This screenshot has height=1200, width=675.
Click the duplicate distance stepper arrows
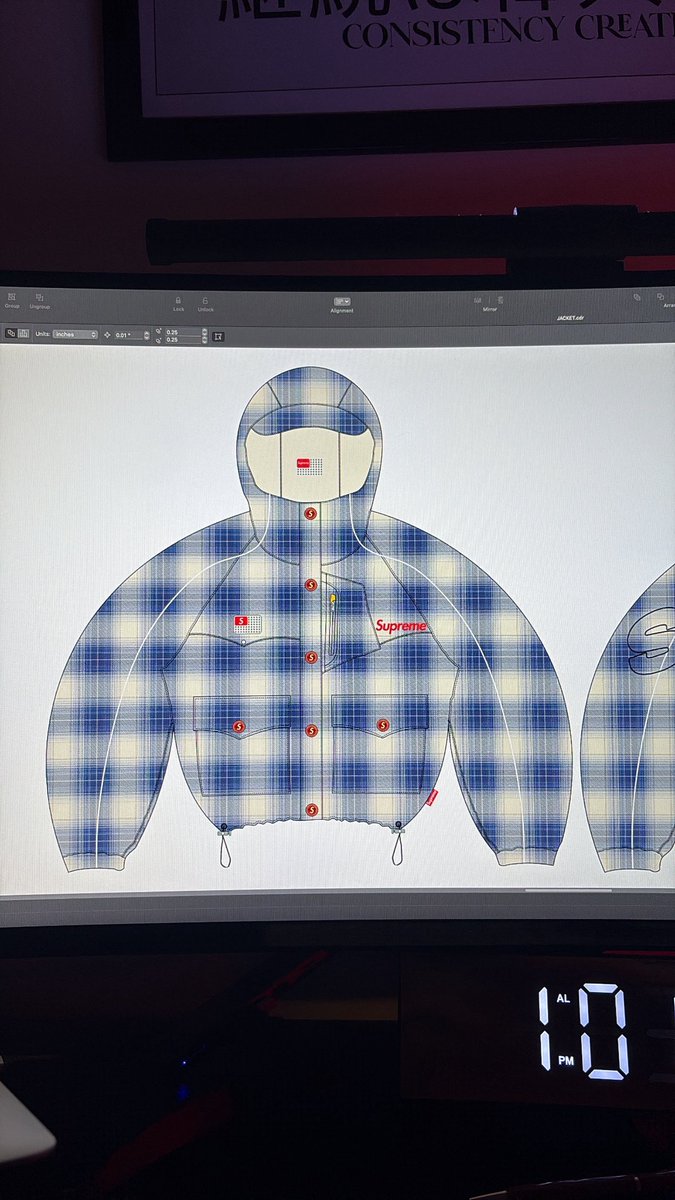pyautogui.click(x=204, y=335)
